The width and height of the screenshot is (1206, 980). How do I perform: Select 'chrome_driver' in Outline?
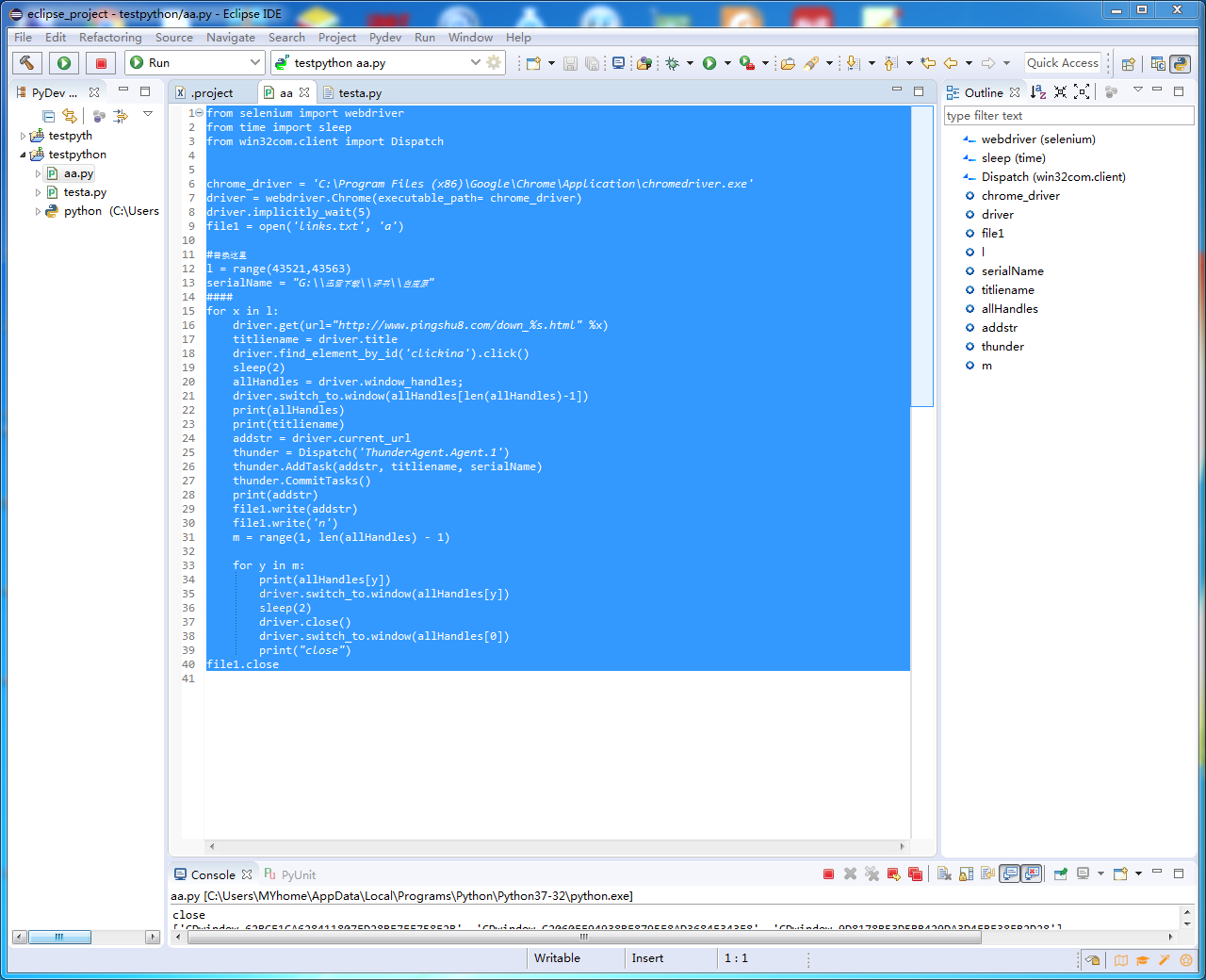[x=1020, y=196]
